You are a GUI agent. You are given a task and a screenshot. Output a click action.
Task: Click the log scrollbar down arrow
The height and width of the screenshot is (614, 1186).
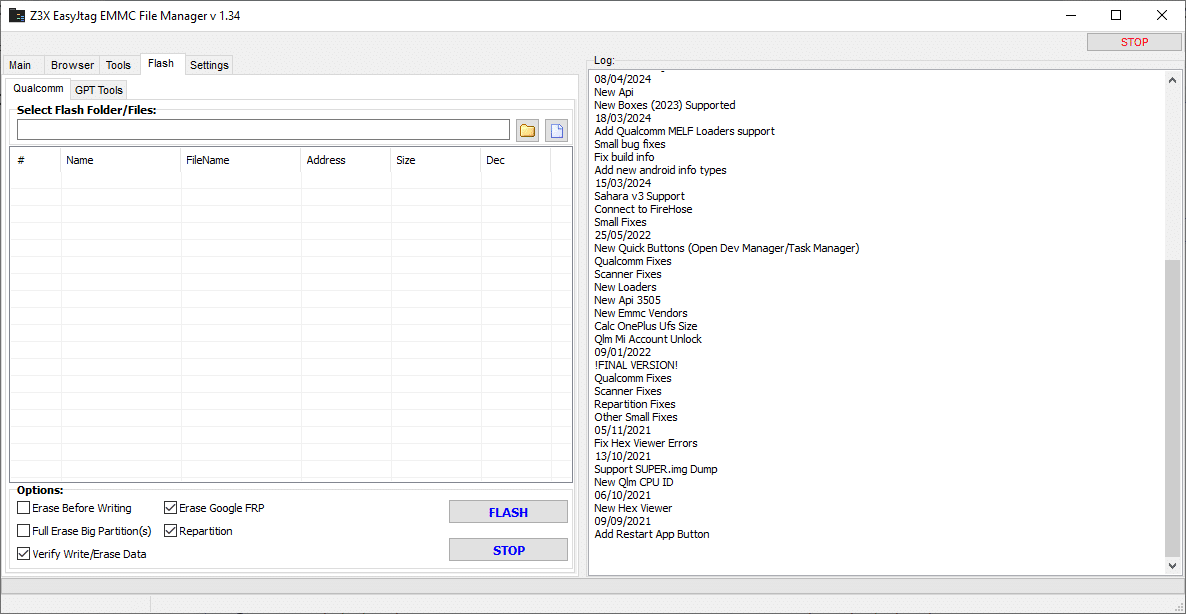[x=1173, y=566]
